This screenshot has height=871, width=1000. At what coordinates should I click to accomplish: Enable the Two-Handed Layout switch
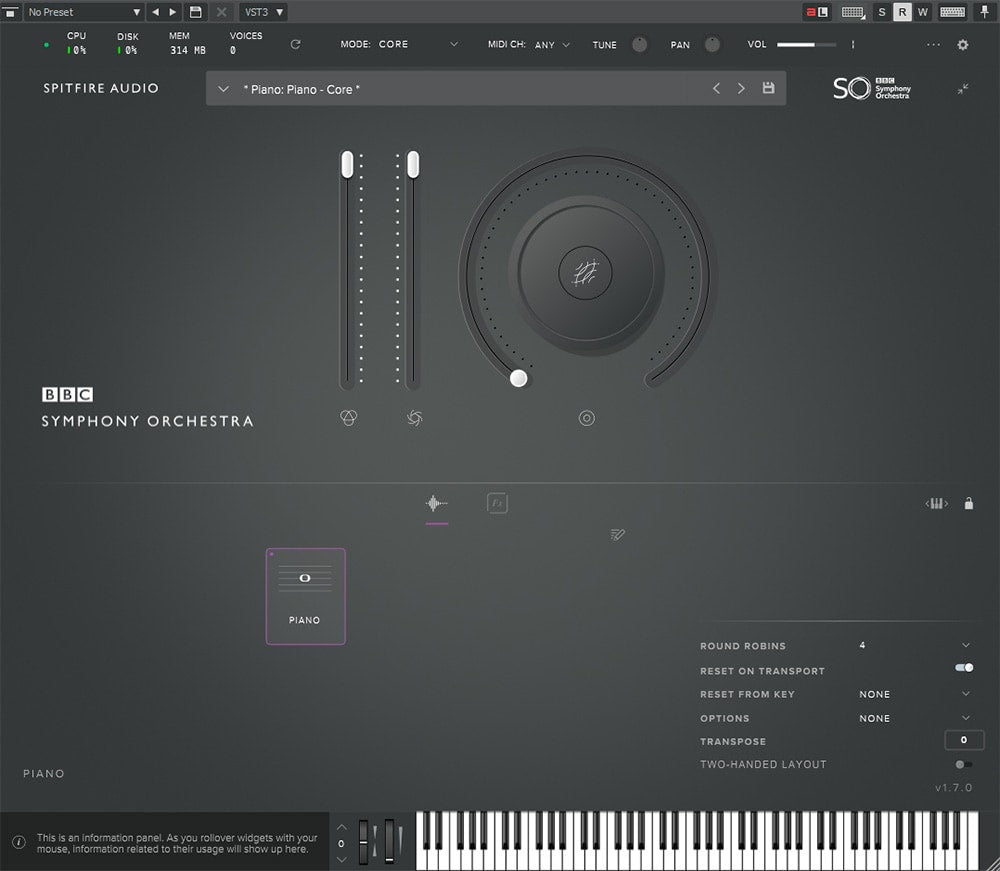point(963,765)
